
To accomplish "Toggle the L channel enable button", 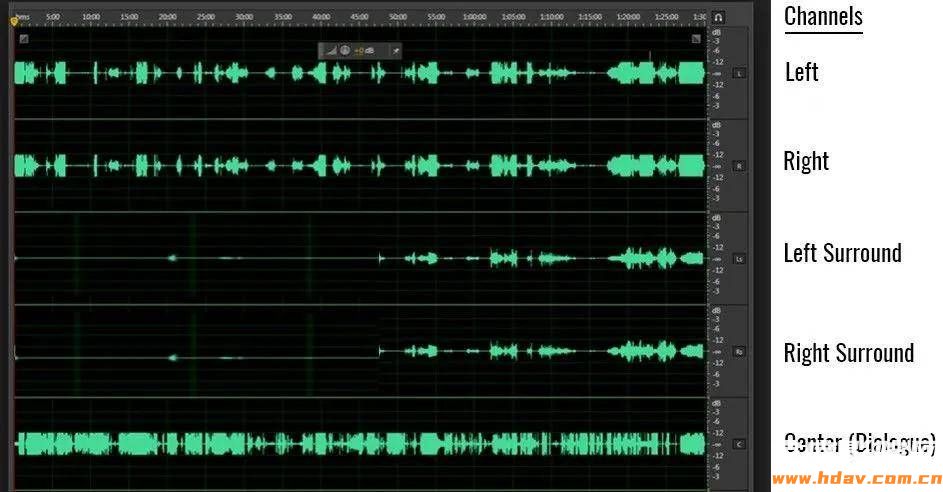I will point(739,73).
